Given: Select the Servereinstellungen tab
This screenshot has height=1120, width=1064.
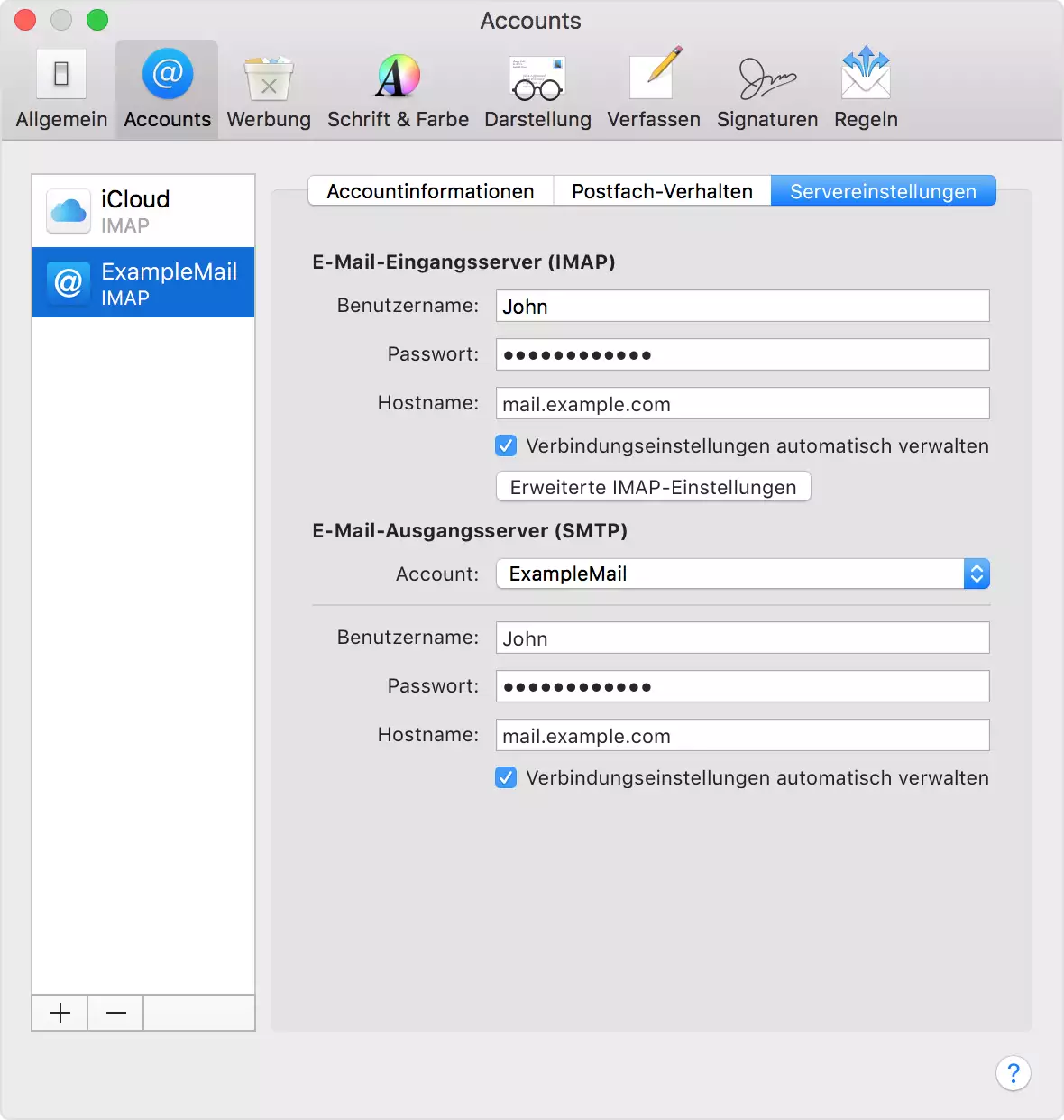Looking at the screenshot, I should [883, 191].
